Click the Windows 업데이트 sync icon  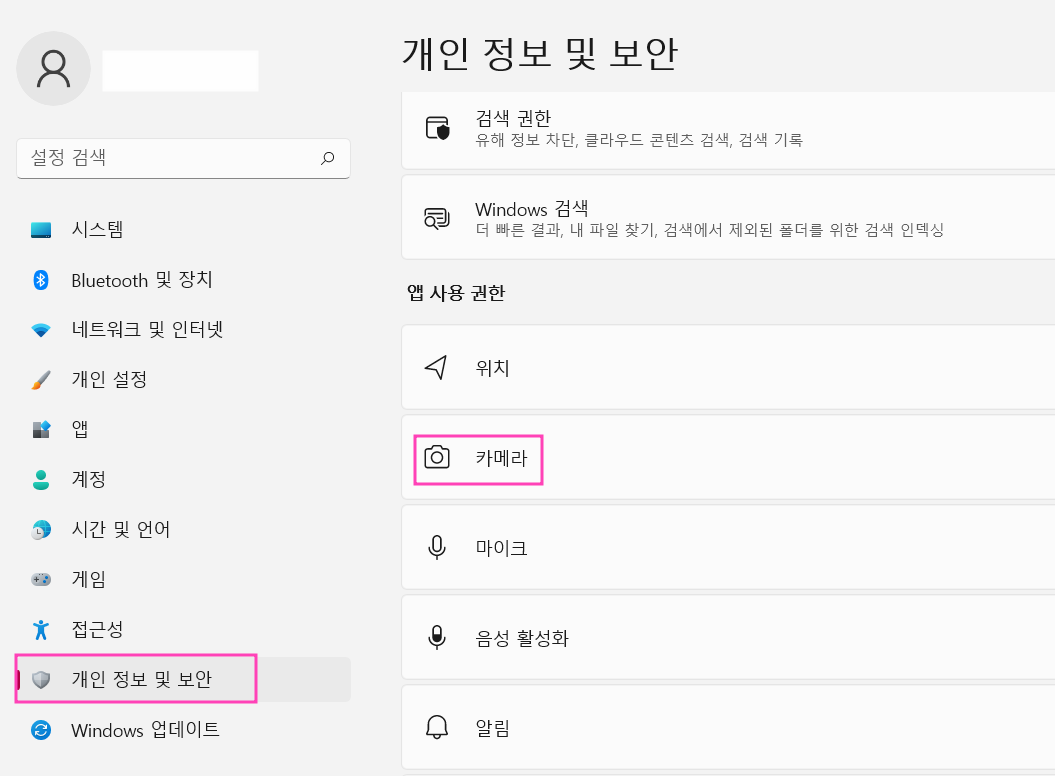41,730
